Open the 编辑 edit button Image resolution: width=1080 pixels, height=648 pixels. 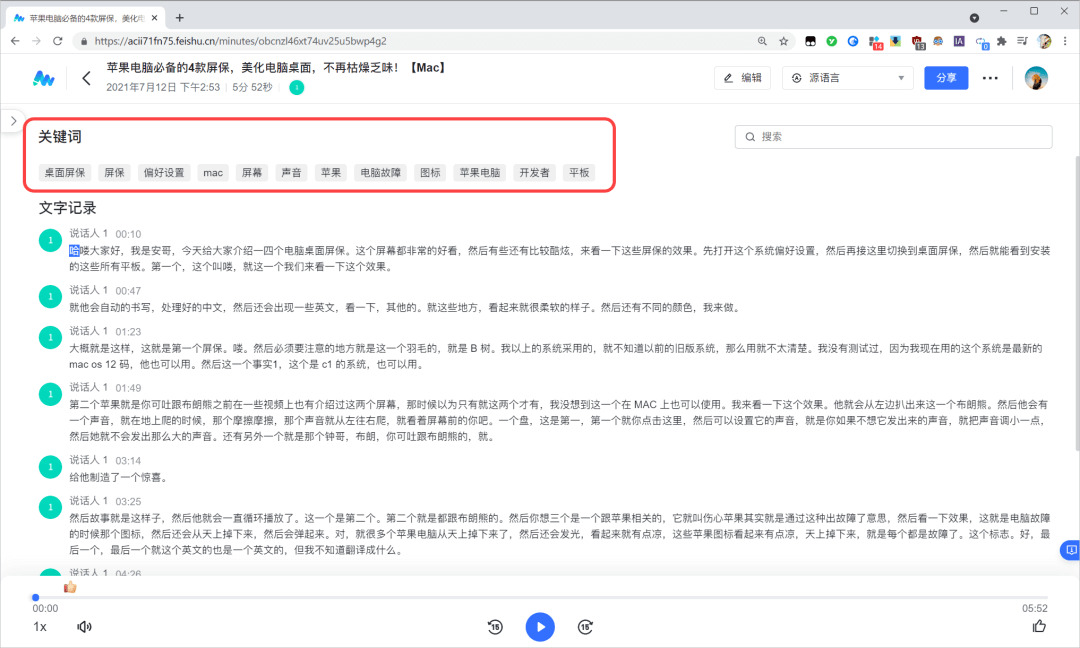[742, 78]
